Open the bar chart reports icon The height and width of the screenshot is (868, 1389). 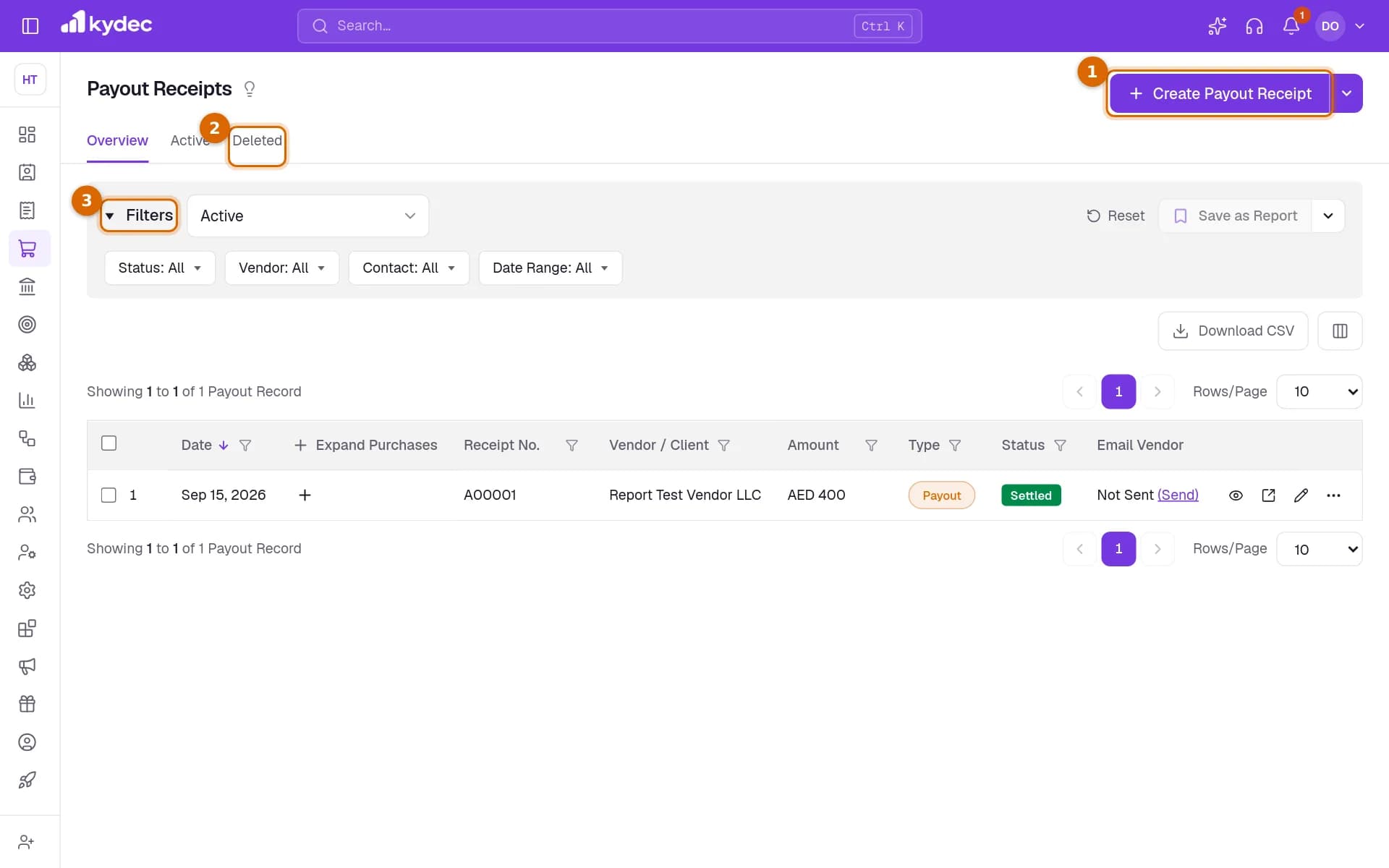pyautogui.click(x=27, y=401)
